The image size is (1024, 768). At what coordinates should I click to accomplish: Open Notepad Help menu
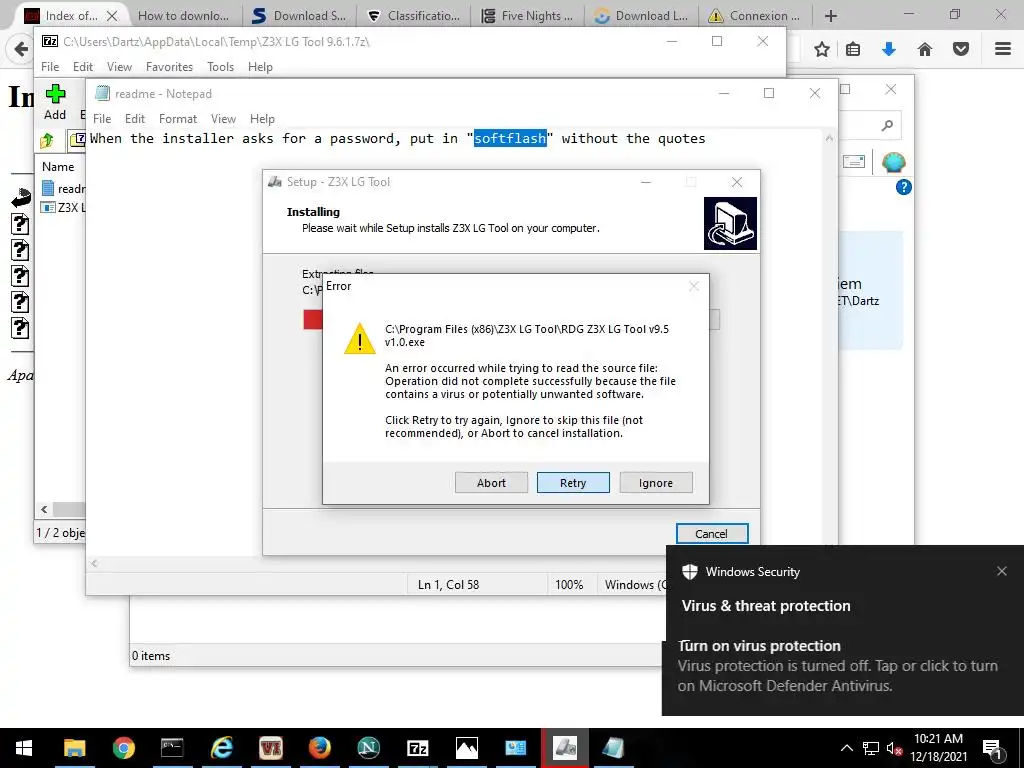click(262, 119)
